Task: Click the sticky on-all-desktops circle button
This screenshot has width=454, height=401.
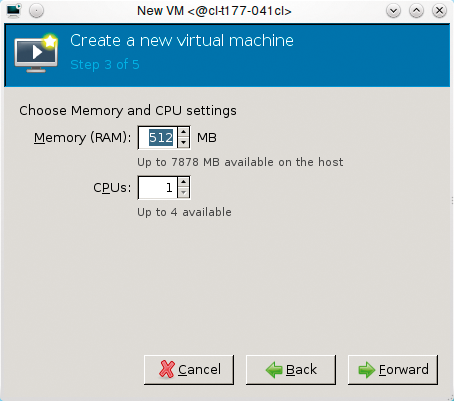Action: tap(36, 11)
